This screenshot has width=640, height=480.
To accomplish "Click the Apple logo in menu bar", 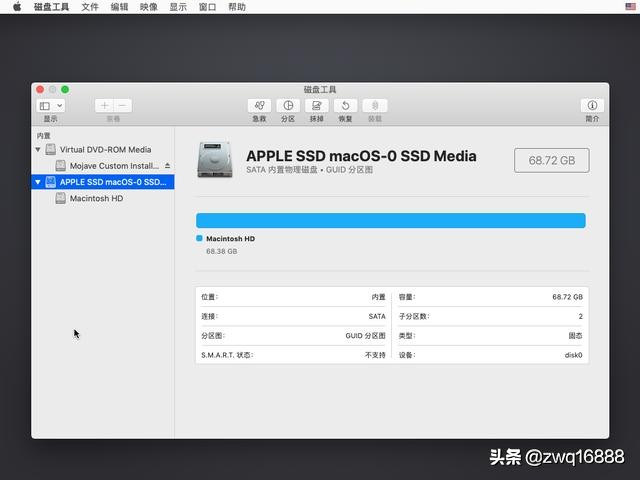I will 17,6.
